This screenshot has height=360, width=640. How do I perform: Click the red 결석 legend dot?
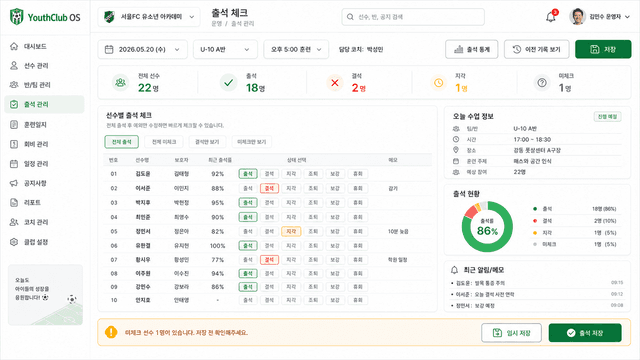pyautogui.click(x=535, y=221)
